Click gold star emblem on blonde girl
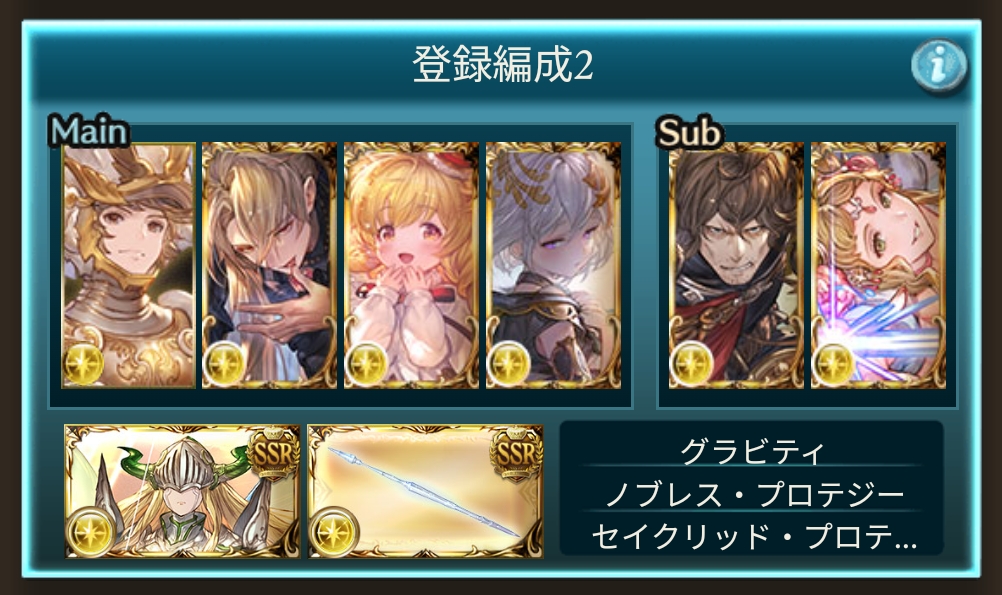The width and height of the screenshot is (1002, 595). point(367,364)
